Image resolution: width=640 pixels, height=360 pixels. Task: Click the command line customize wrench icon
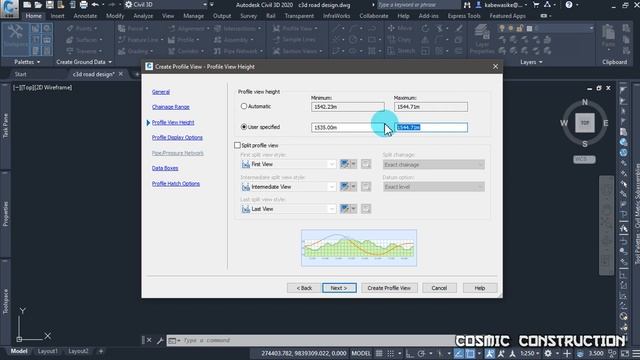click(x=160, y=340)
